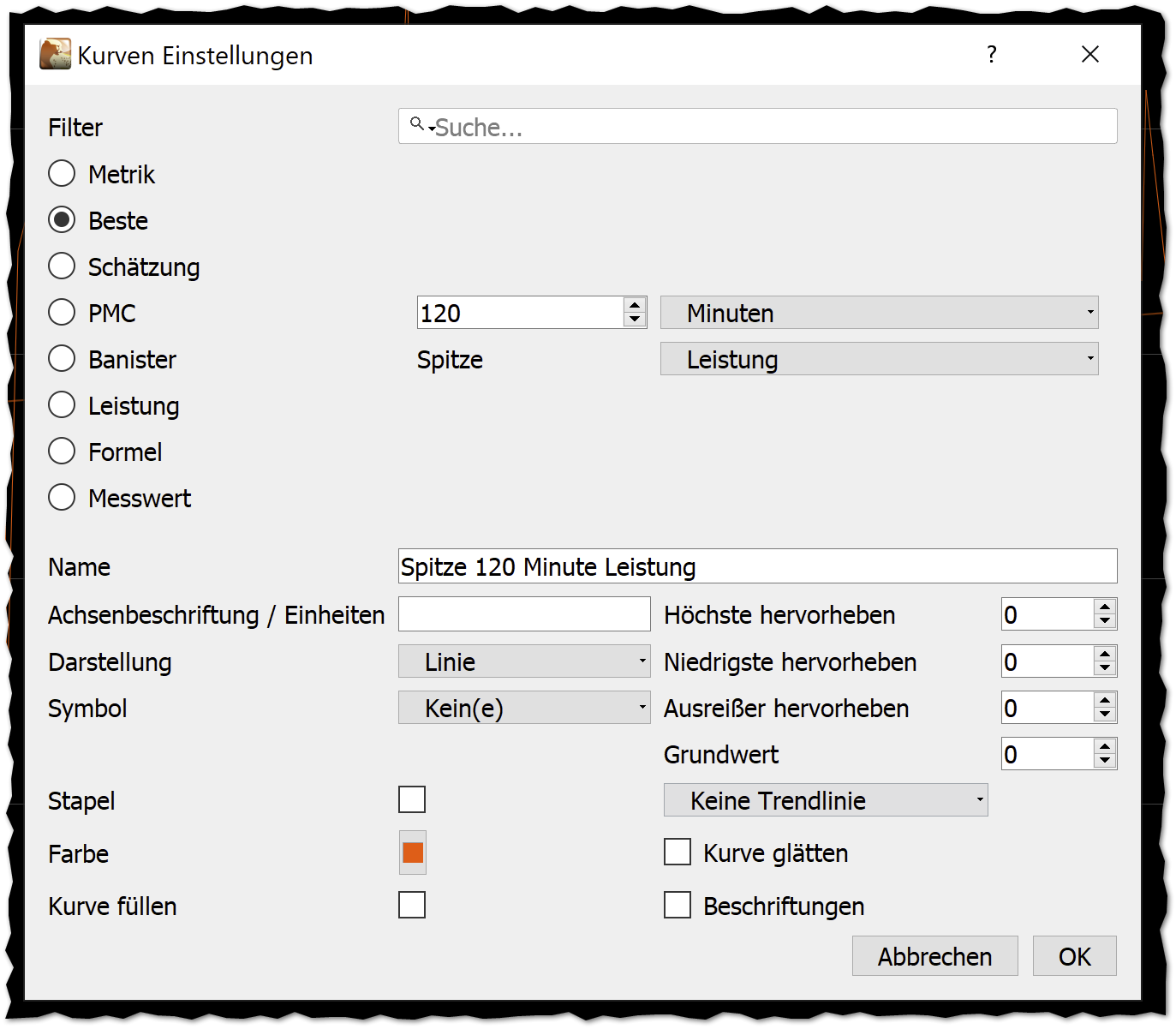The image size is (1176, 1029).
Task: Decrease Niedrigste hervorheben value
Action: point(1105,668)
